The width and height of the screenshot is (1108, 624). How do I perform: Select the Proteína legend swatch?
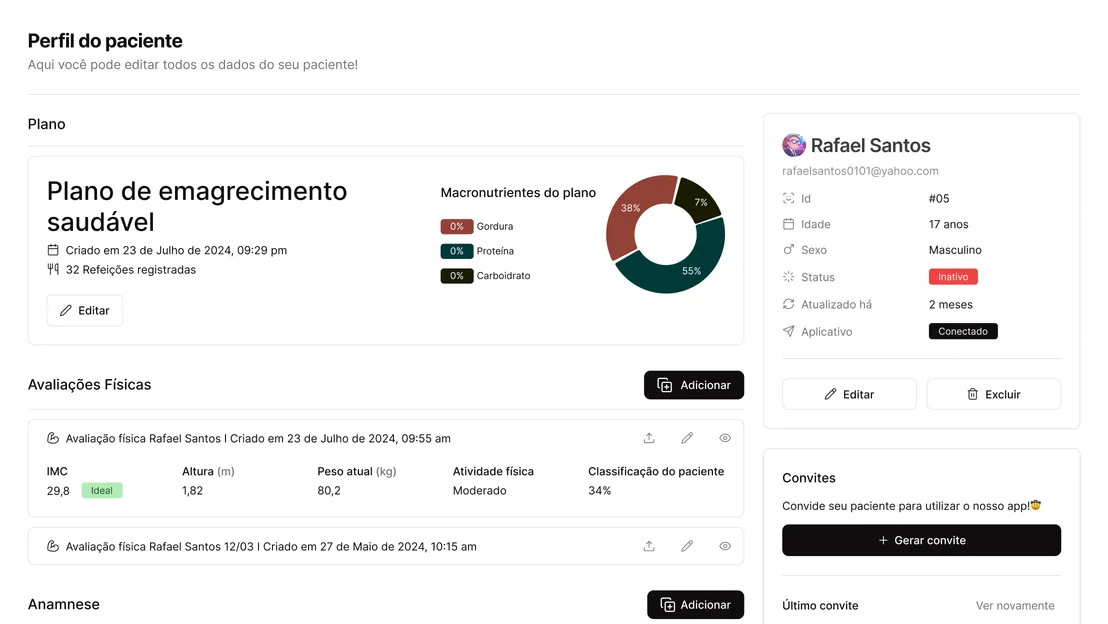pyautogui.click(x=456, y=251)
